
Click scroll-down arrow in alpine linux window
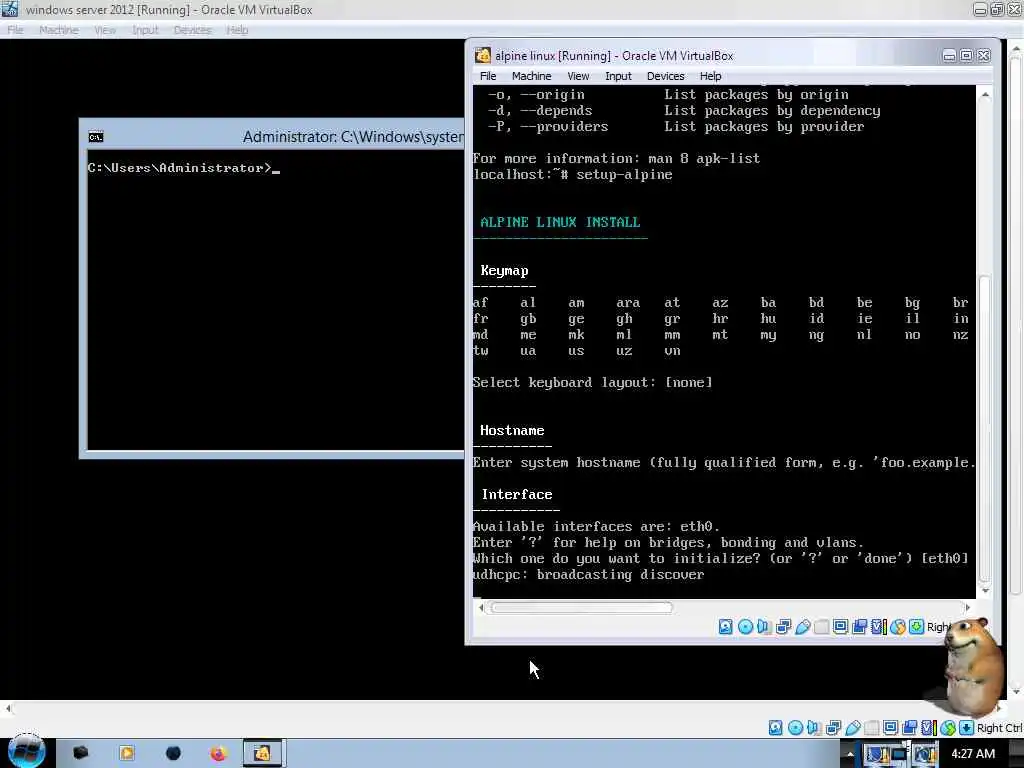pos(985,591)
